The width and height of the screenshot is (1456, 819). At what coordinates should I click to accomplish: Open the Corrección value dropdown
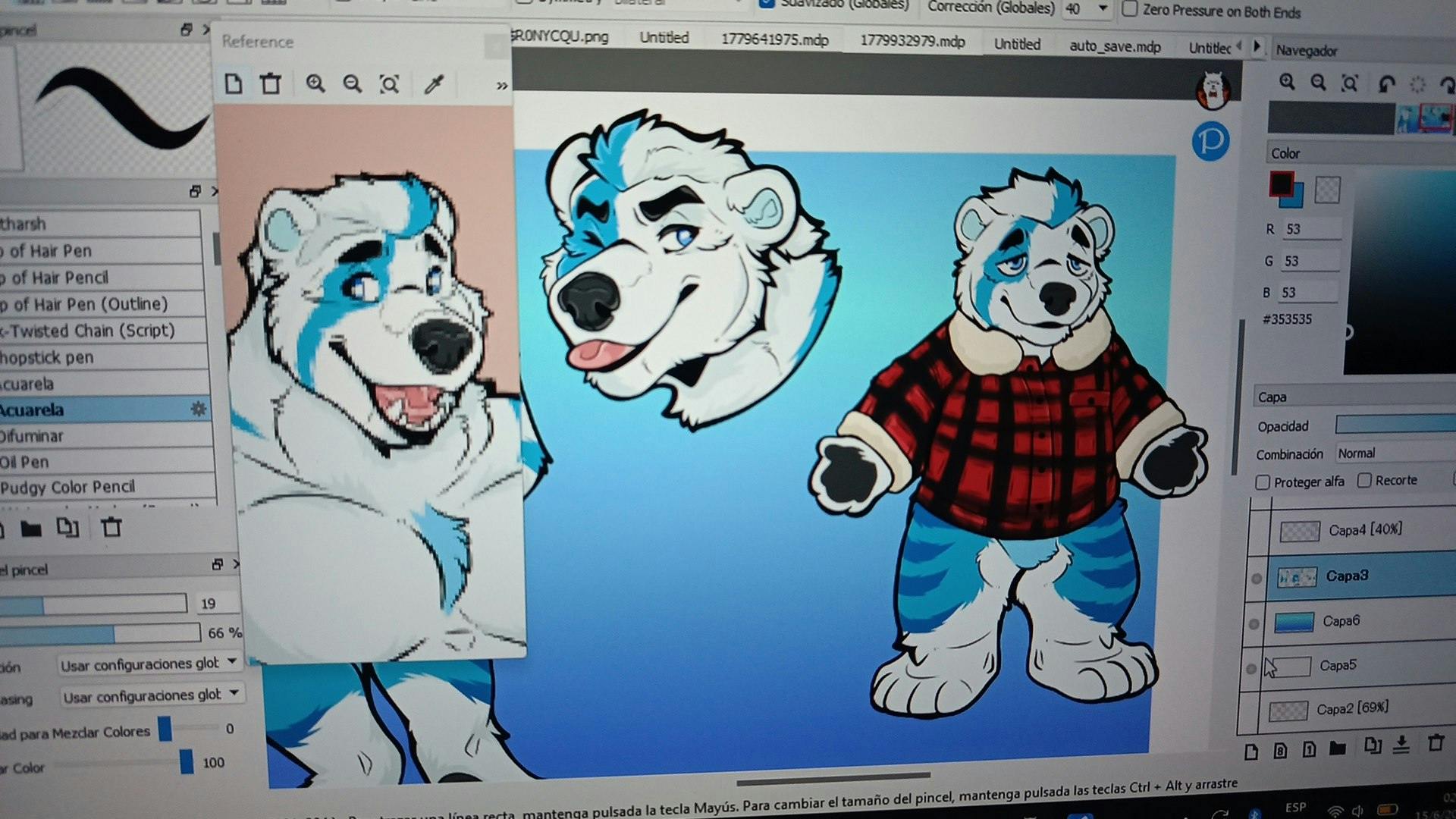click(x=1103, y=9)
